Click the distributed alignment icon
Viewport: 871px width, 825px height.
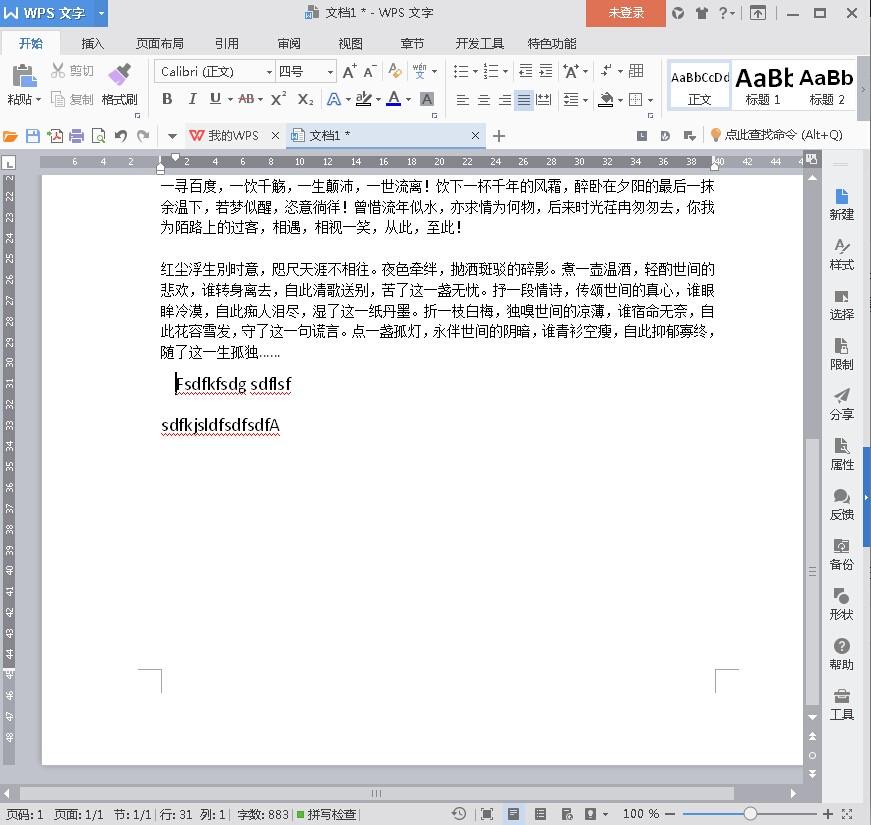543,100
